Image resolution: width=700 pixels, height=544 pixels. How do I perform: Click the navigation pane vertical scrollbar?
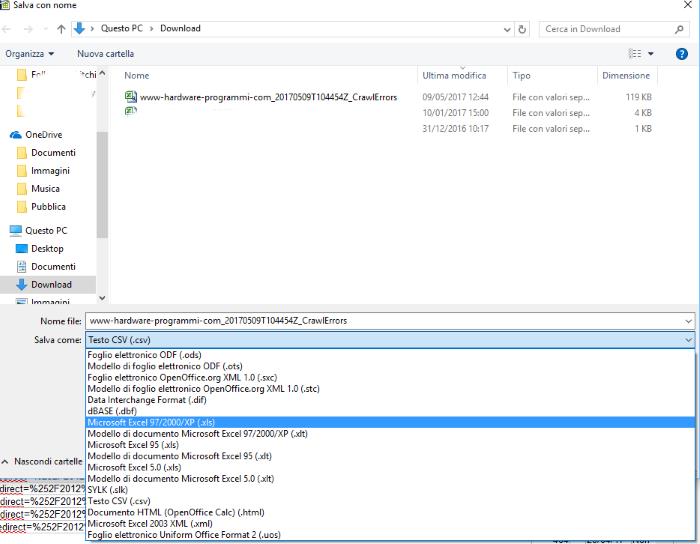(x=101, y=180)
